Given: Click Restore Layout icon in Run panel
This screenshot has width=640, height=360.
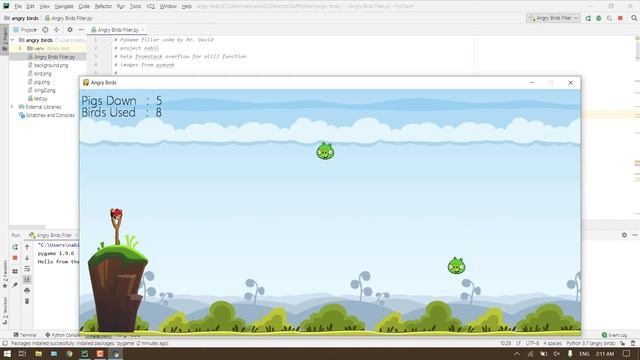Looking at the screenshot, I should click(15, 271).
